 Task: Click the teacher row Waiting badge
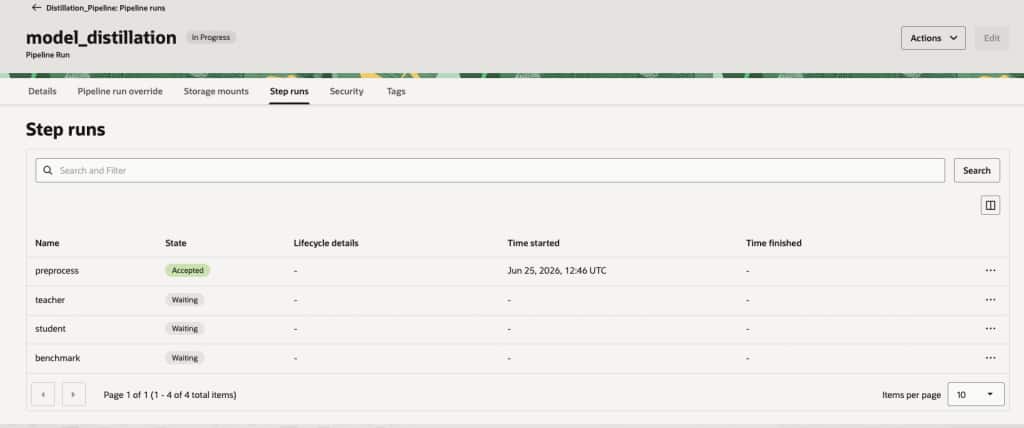(x=185, y=300)
